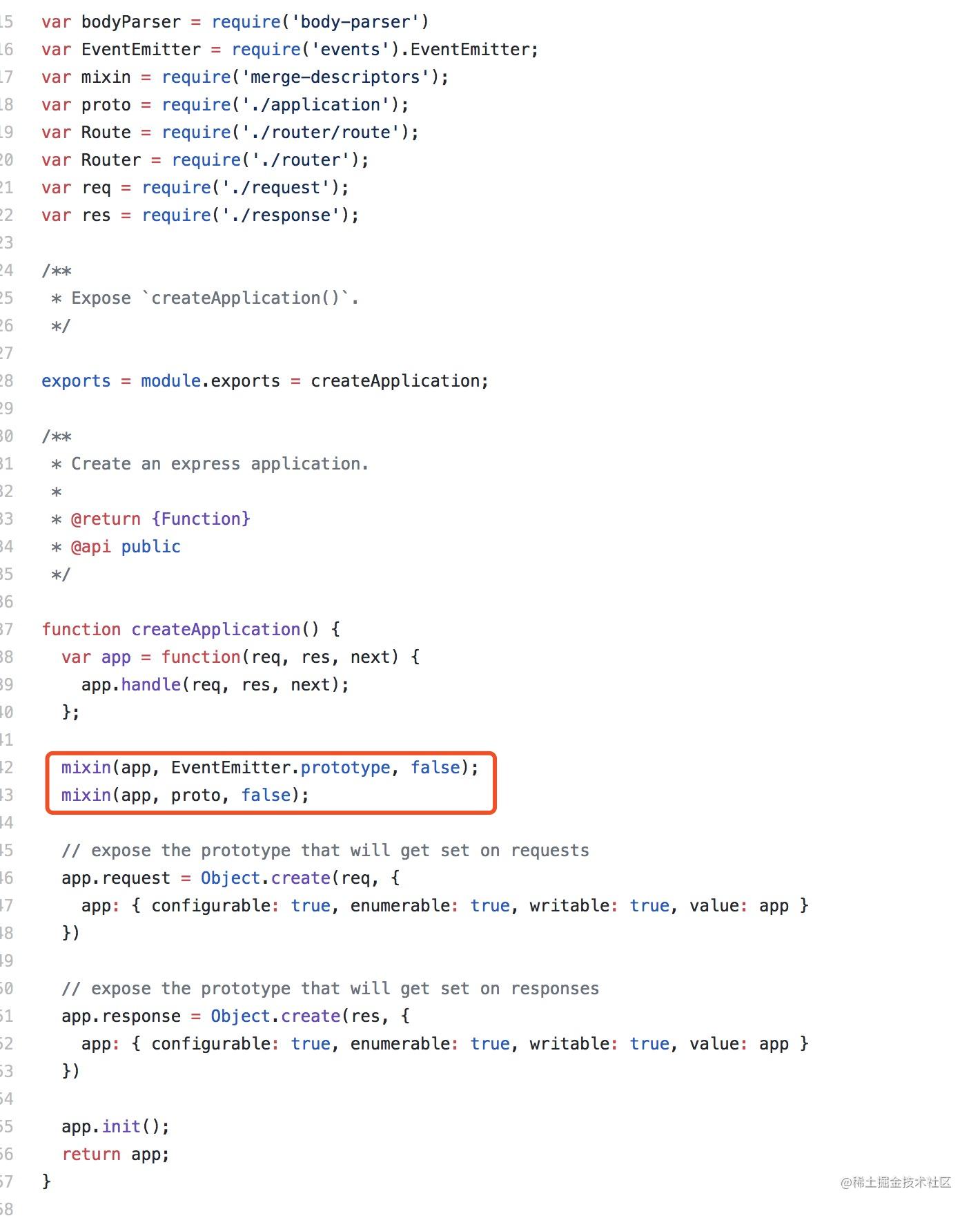
Task: Select comment 'Create an express application.'
Action: click(x=219, y=464)
